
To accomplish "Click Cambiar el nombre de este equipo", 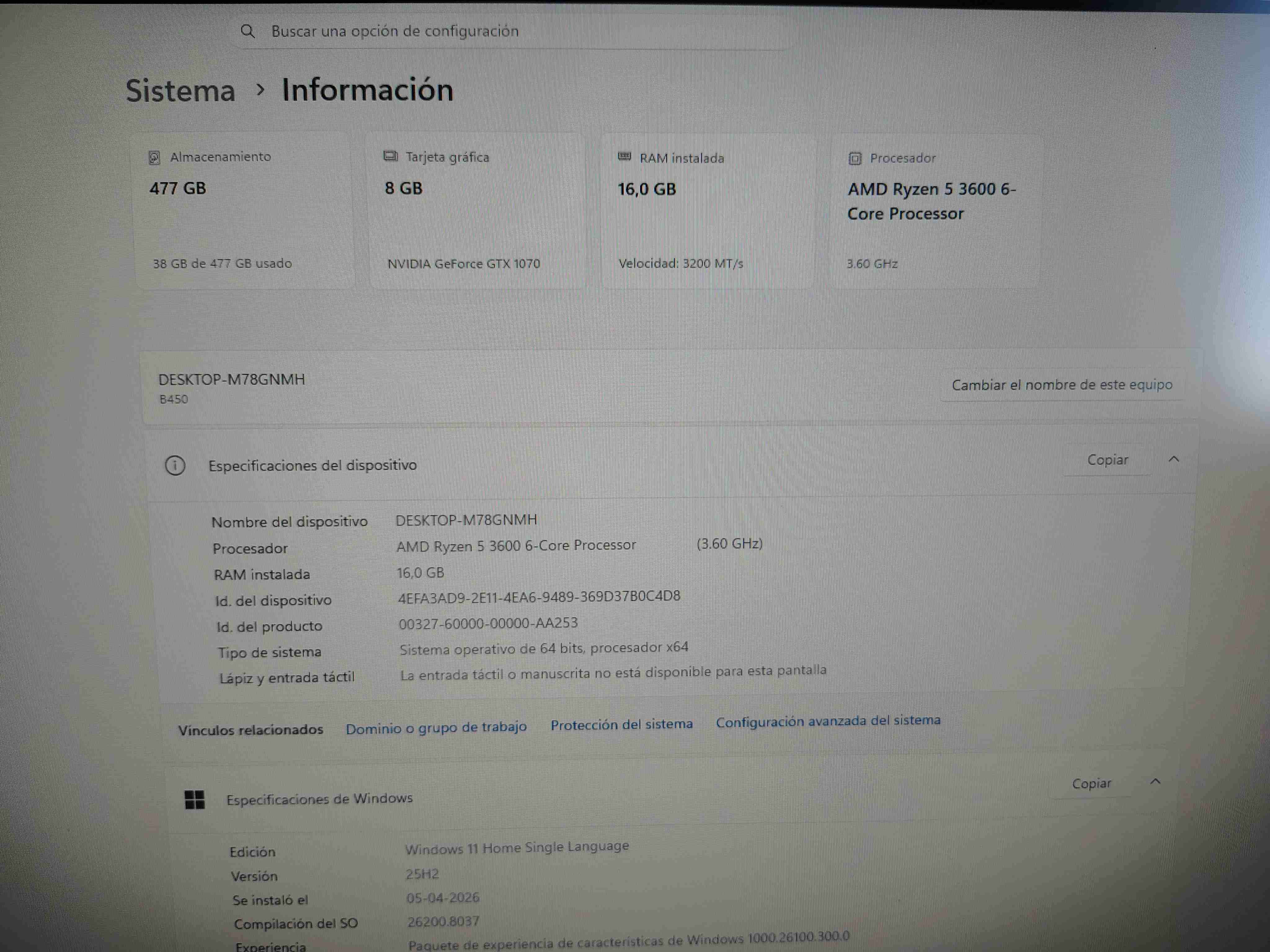I will (x=1062, y=385).
